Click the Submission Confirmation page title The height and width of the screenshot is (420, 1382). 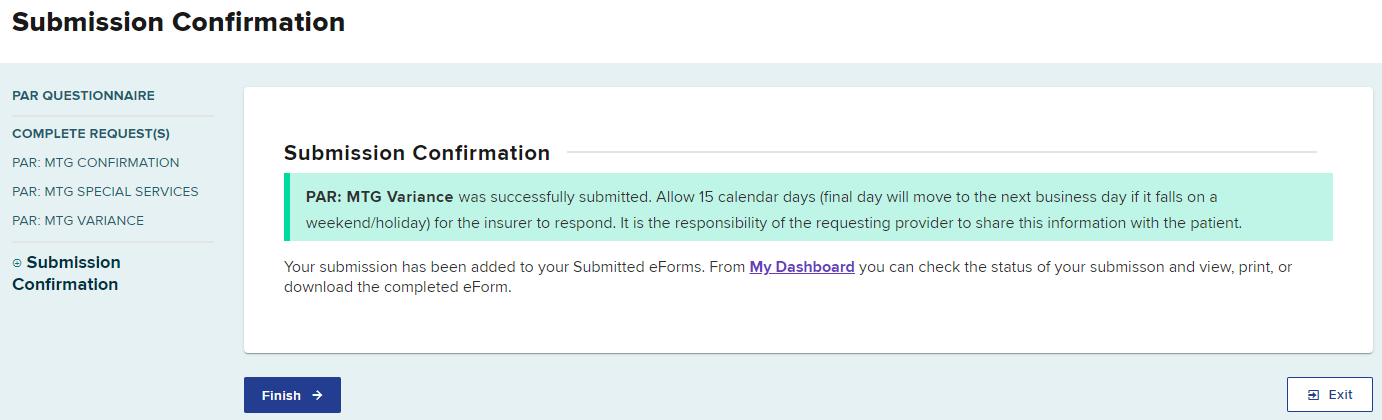coord(178,23)
